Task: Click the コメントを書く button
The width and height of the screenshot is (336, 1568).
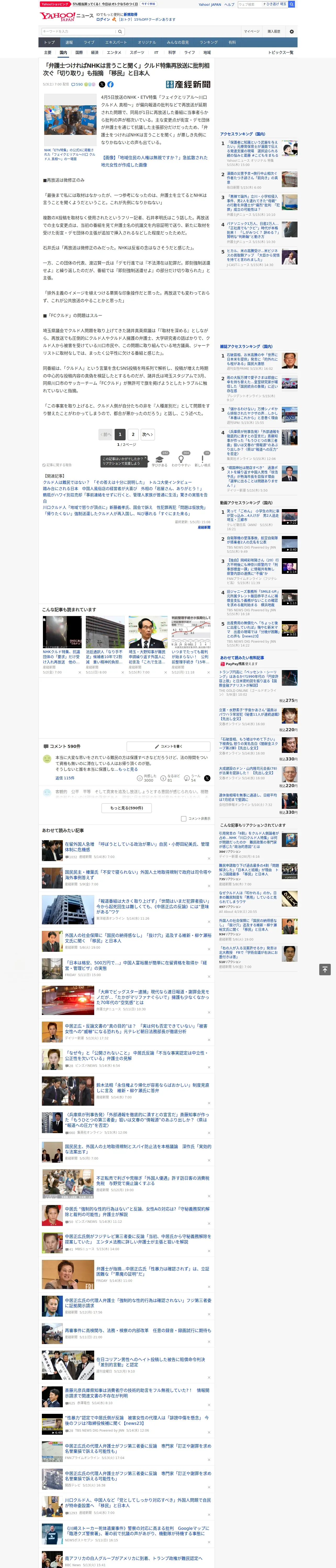Action: click(x=169, y=746)
